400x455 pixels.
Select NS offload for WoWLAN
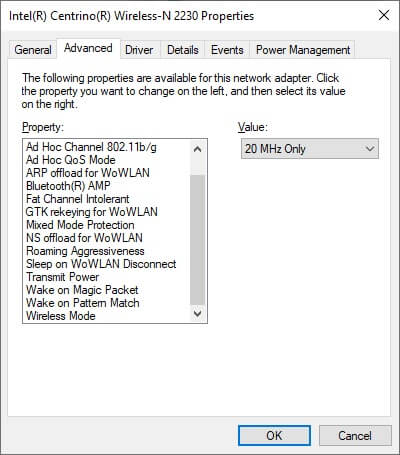(84, 238)
